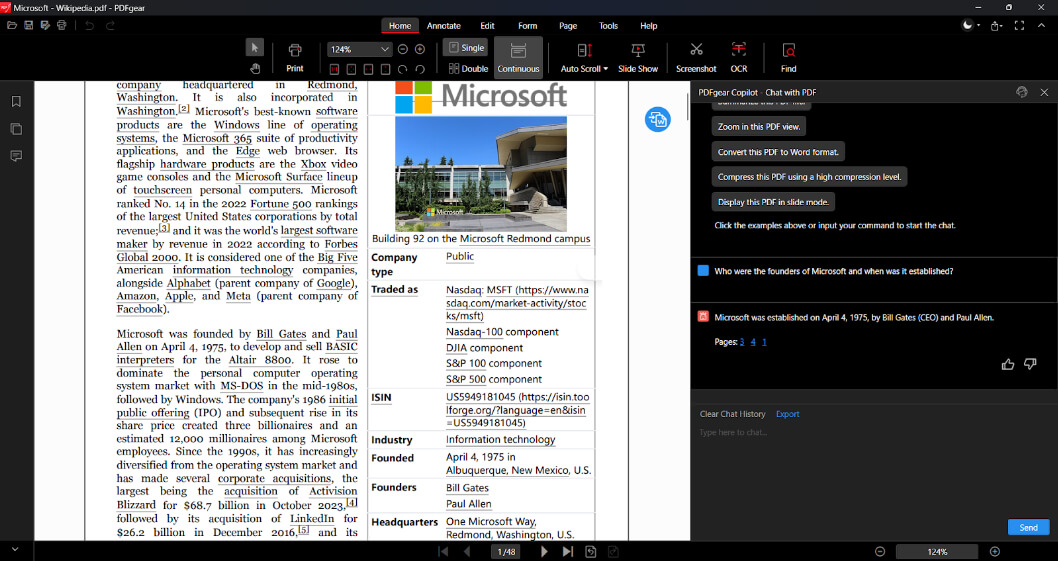This screenshot has width=1058, height=561.
Task: Select the arrow cursor tool
Action: pyautogui.click(x=255, y=47)
